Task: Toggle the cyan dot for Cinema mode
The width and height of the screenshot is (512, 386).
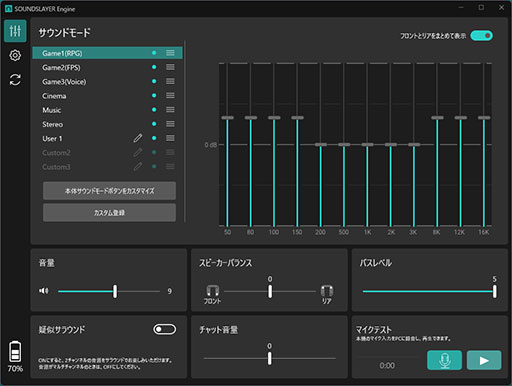Action: 154,96
